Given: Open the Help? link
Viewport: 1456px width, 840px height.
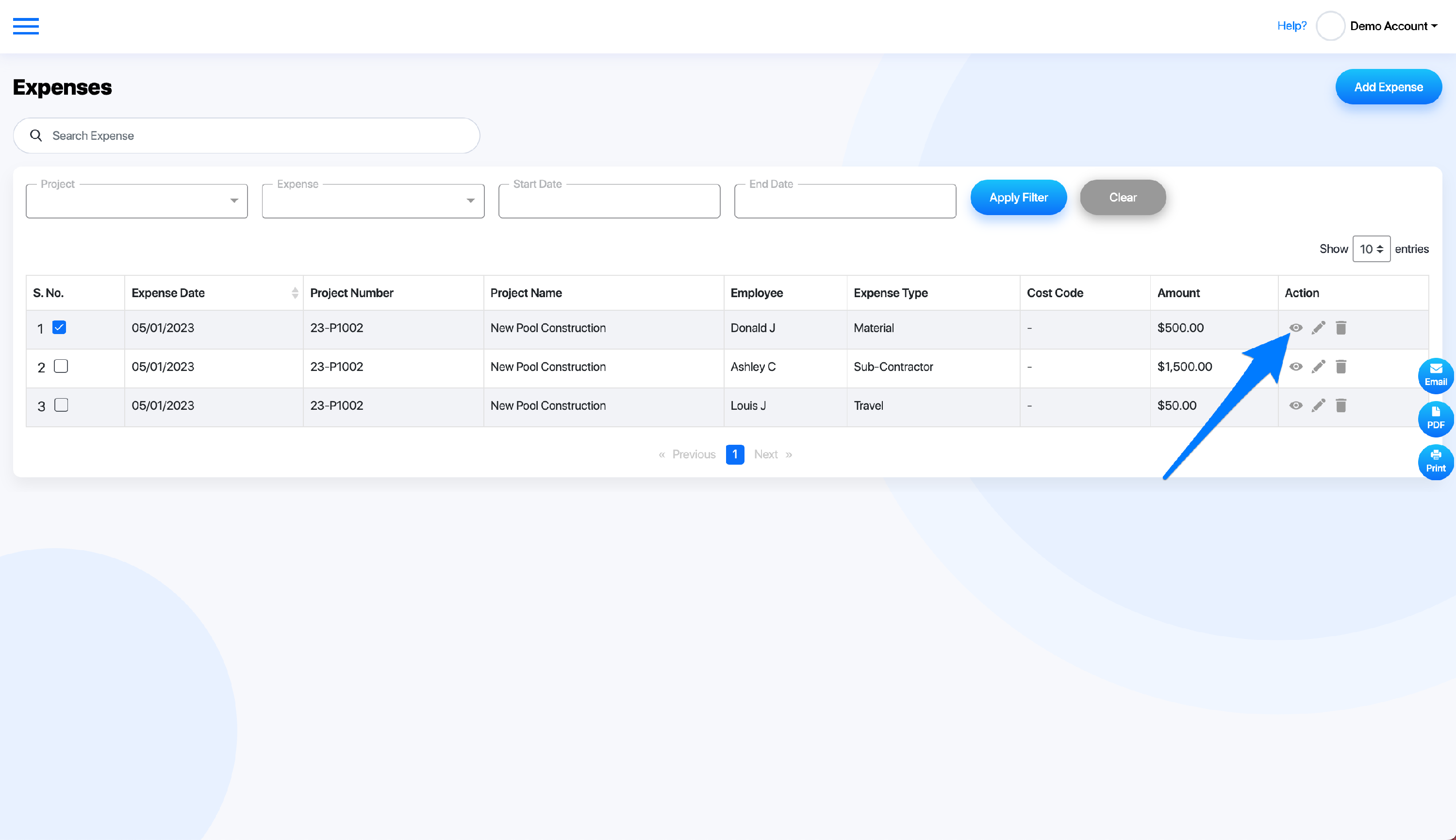Looking at the screenshot, I should point(1291,26).
